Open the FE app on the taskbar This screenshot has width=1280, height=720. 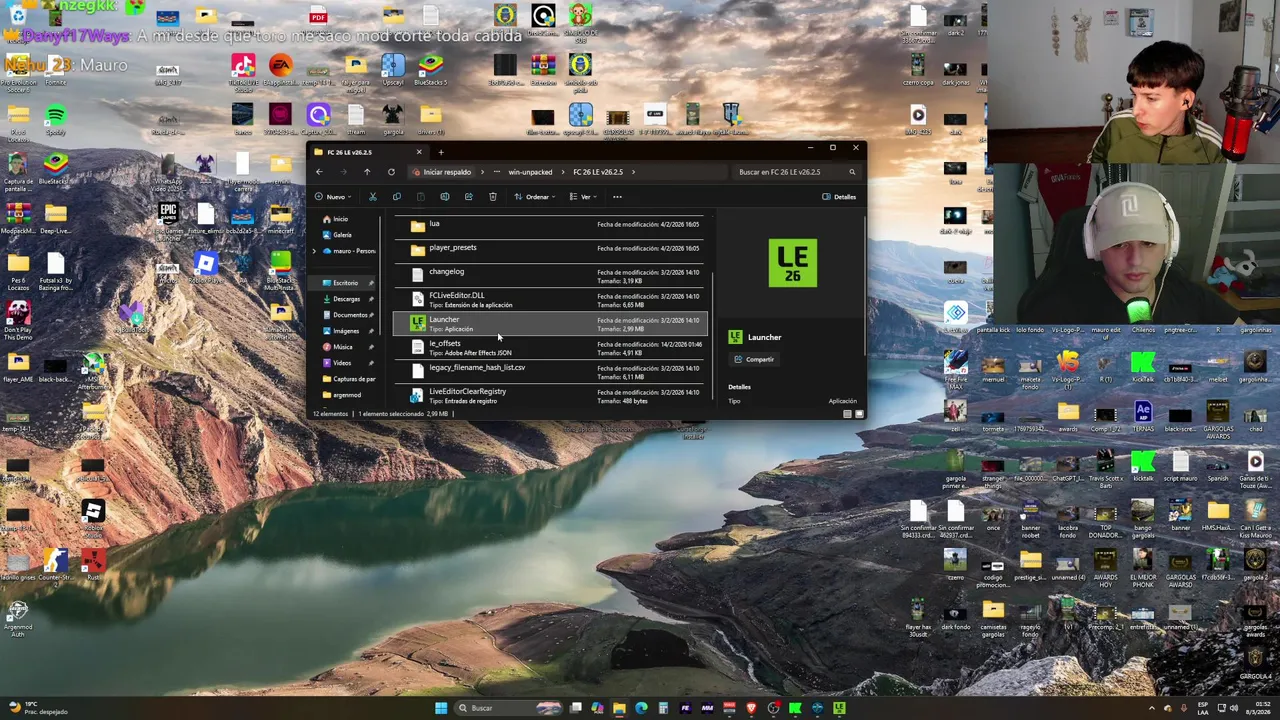pos(685,708)
